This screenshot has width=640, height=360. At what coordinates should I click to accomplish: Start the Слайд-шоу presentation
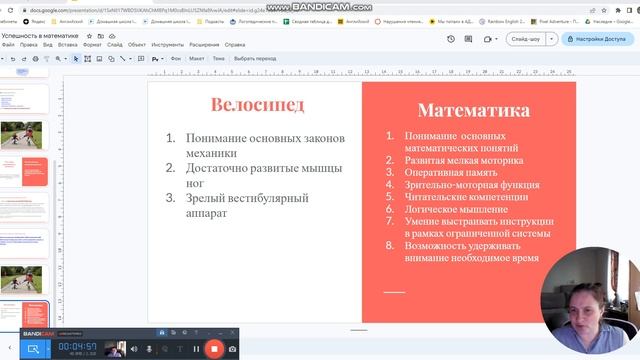point(526,39)
